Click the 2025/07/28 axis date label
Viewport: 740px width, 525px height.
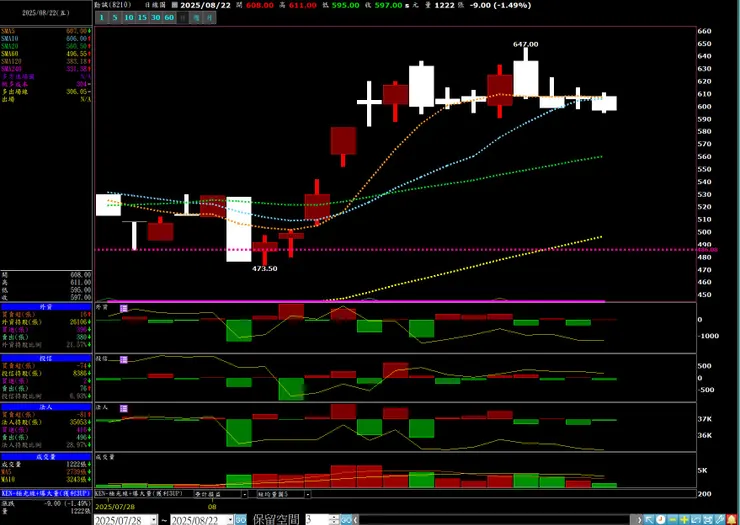tap(115, 507)
